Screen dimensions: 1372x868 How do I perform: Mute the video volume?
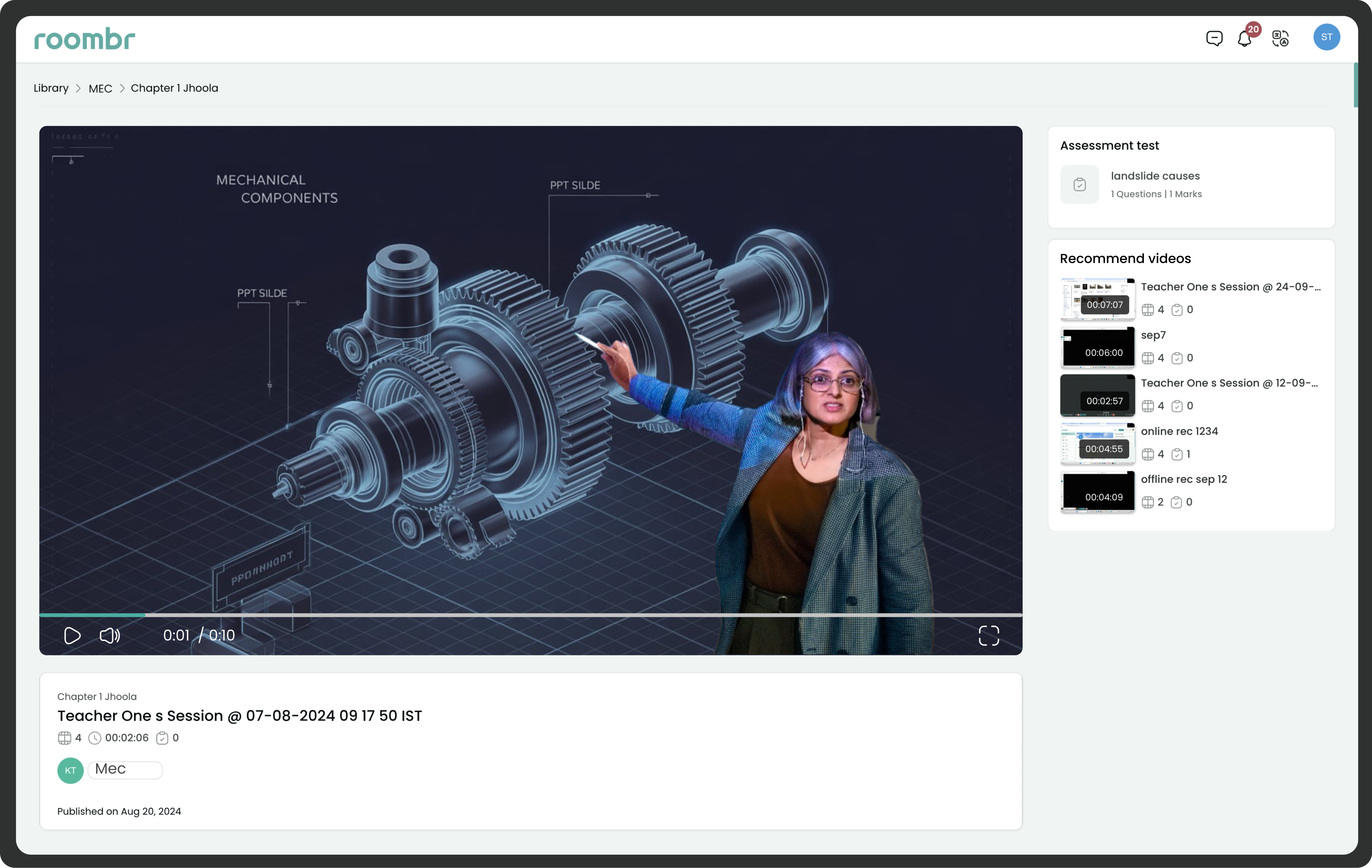point(110,635)
